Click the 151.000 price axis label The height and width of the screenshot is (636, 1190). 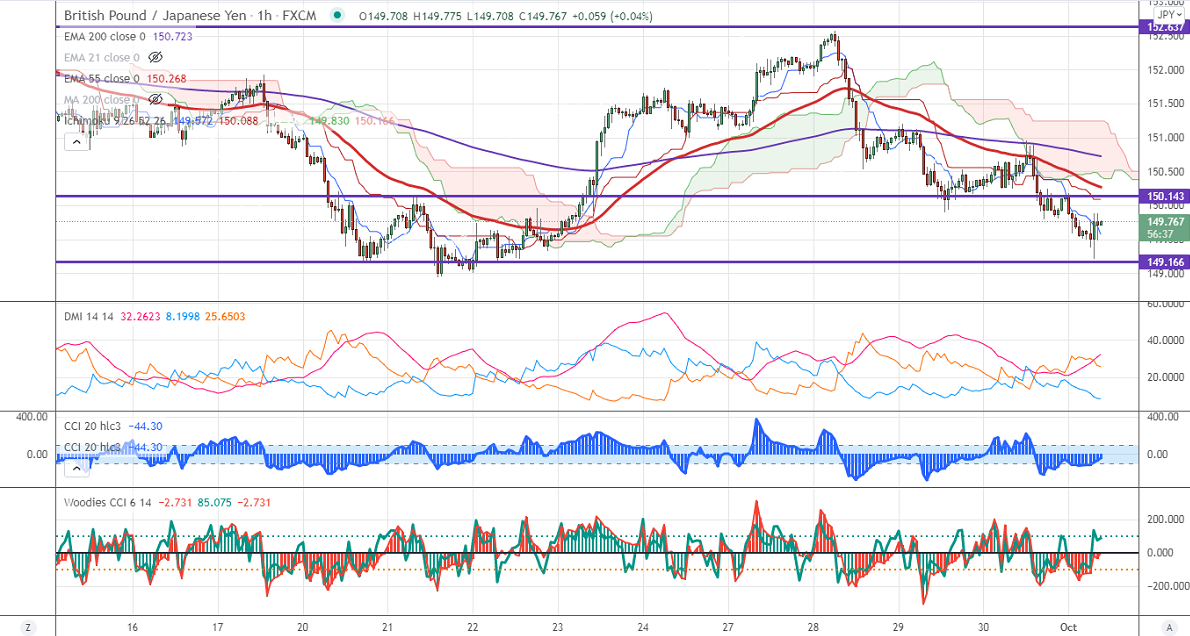(x=1166, y=137)
